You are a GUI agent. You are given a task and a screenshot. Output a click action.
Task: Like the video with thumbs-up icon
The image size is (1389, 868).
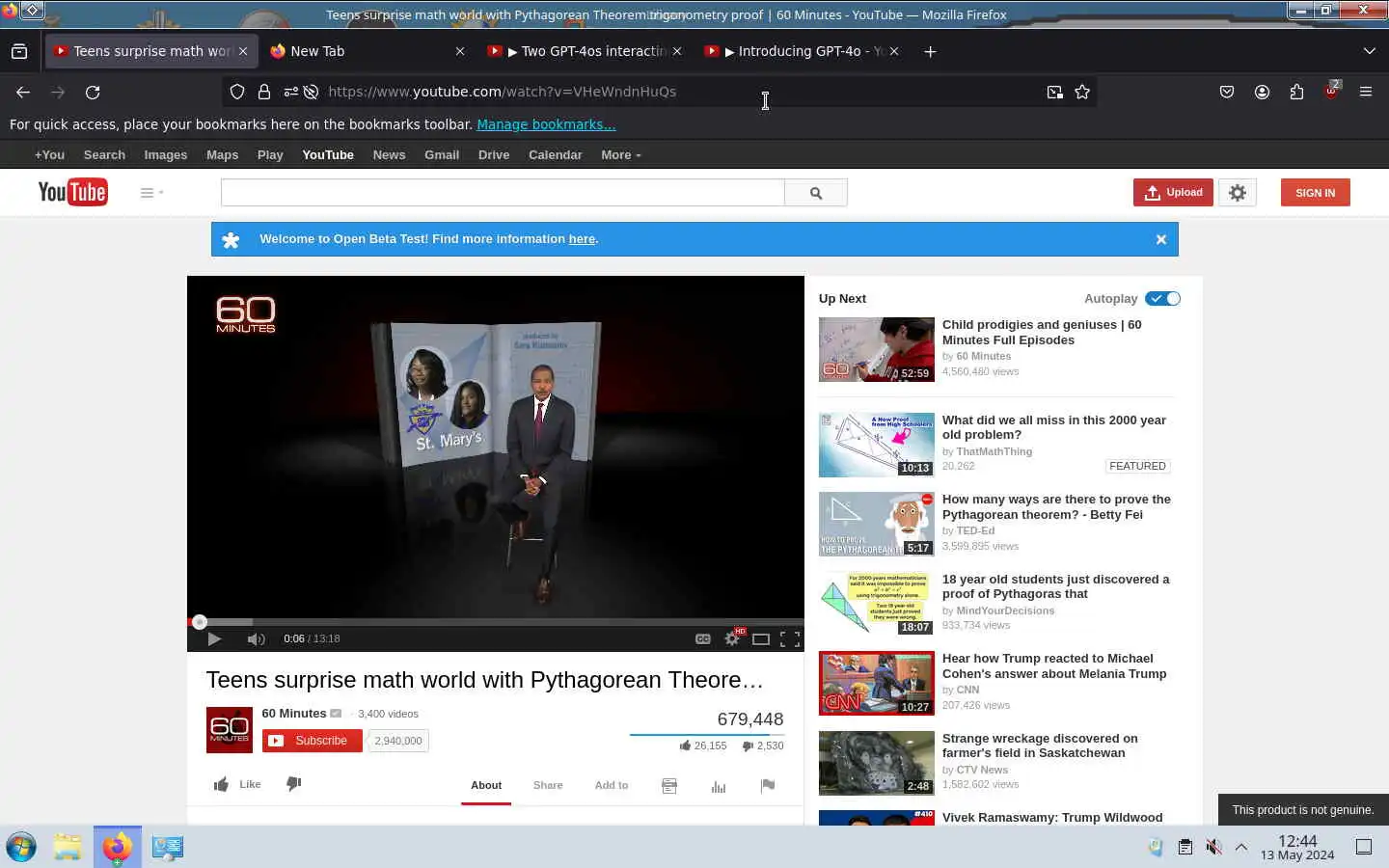click(222, 784)
